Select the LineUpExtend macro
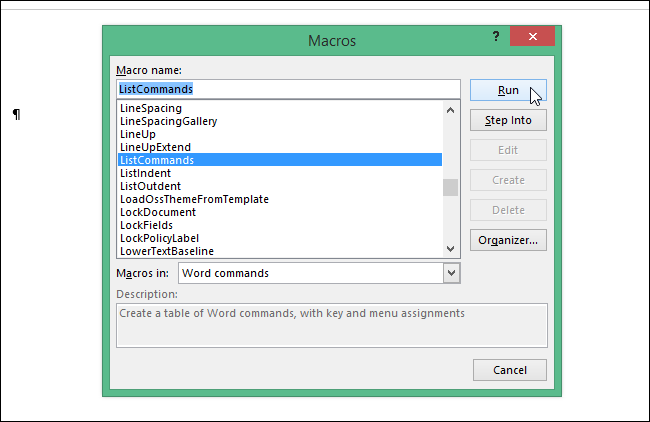Screen dimensions: 650x422 pos(280,147)
